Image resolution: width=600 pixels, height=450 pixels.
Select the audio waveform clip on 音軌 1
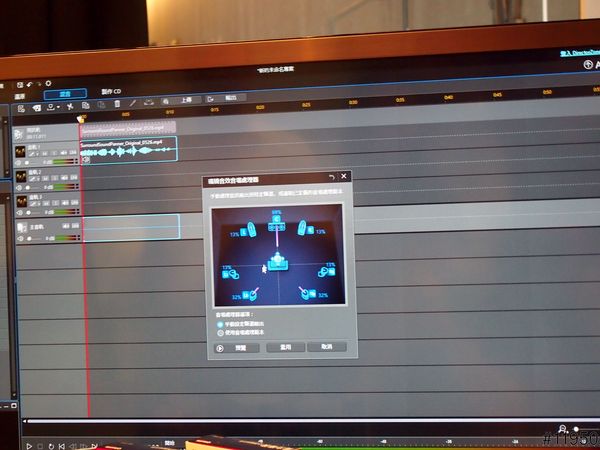[129, 150]
